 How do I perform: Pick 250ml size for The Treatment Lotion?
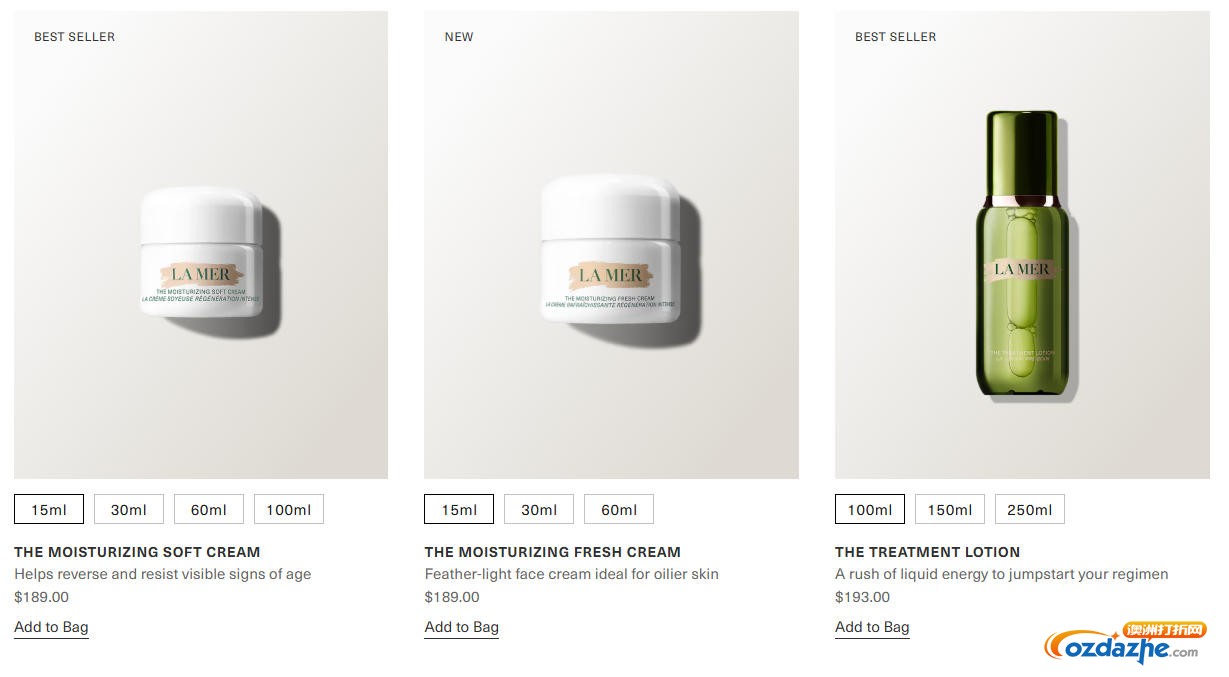pos(1030,509)
